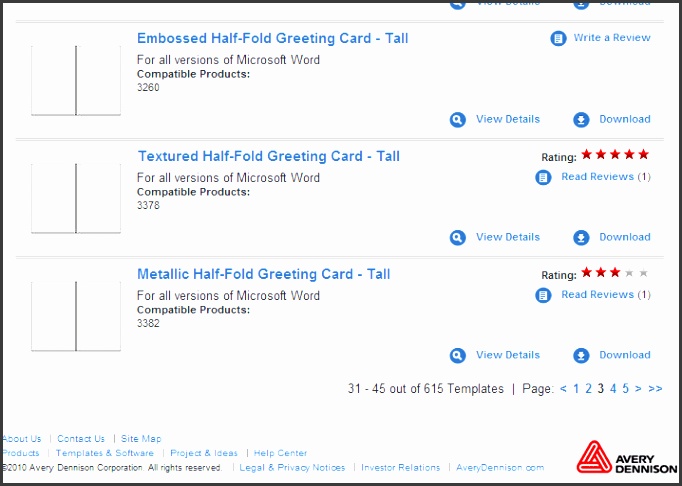Screen dimensions: 682x486
Task: Open Products footer link
Action: tap(21, 453)
